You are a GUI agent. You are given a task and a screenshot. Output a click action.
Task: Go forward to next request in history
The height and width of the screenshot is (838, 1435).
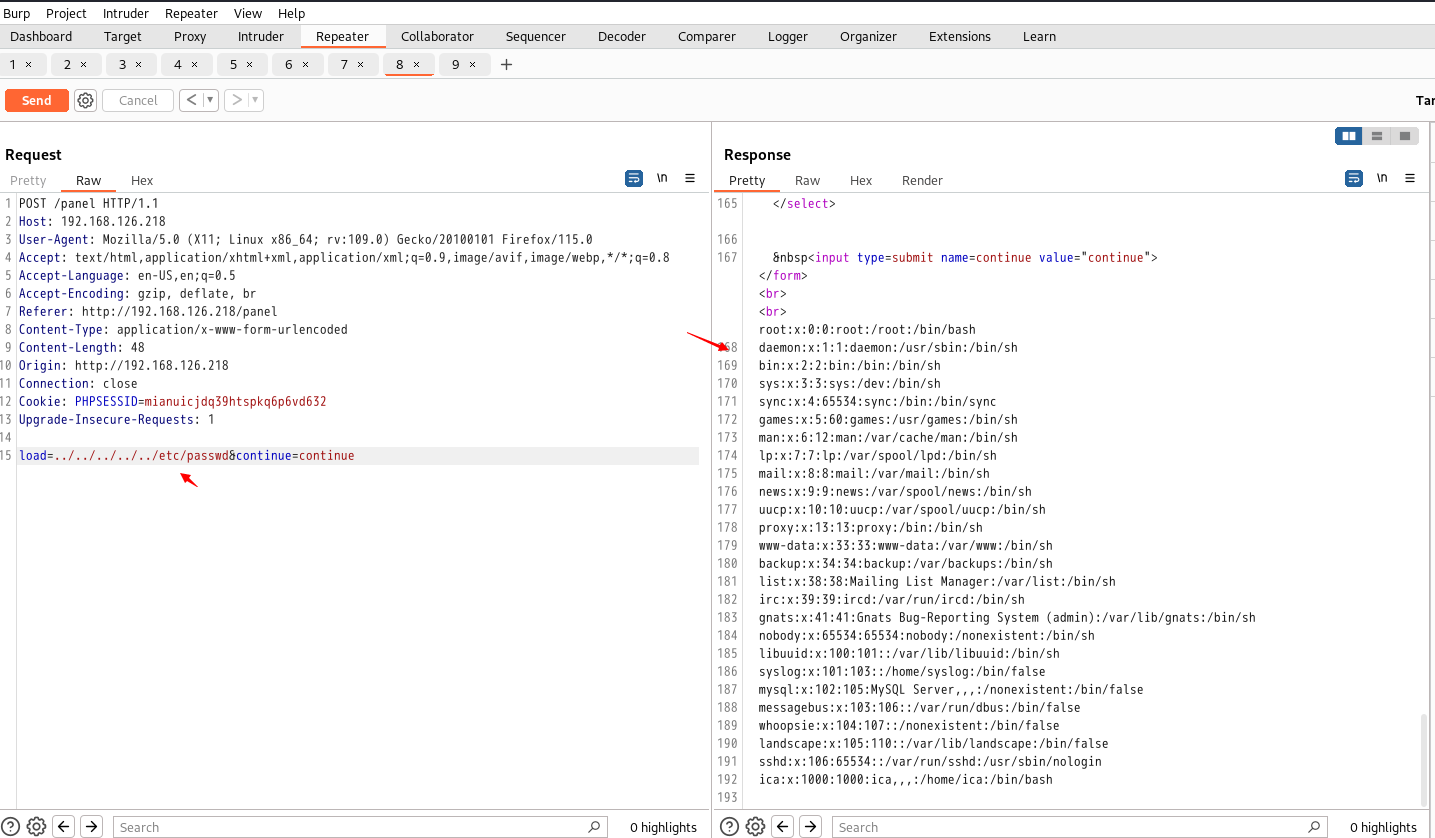tap(235, 100)
